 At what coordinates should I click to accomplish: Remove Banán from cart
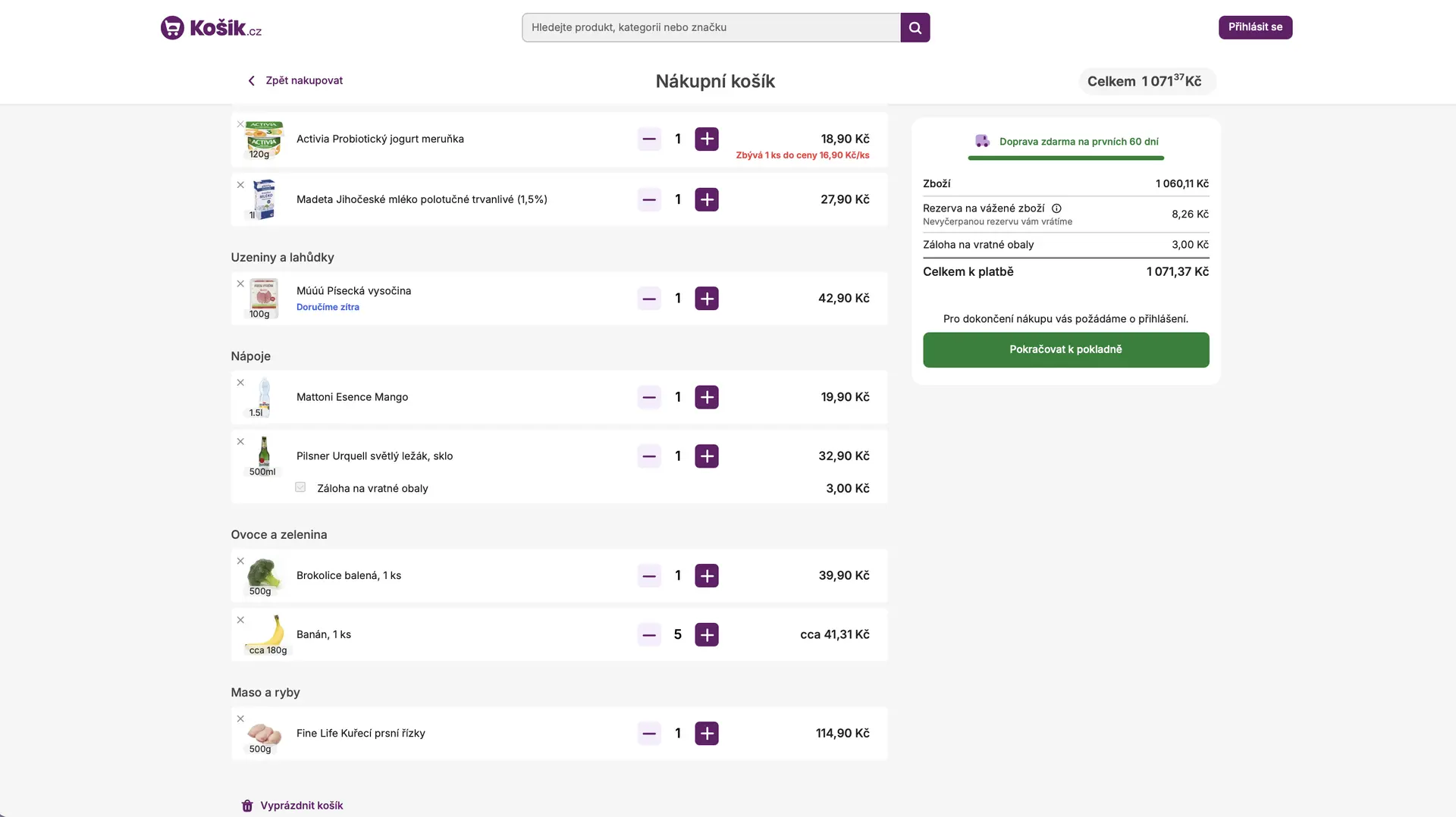tap(240, 620)
